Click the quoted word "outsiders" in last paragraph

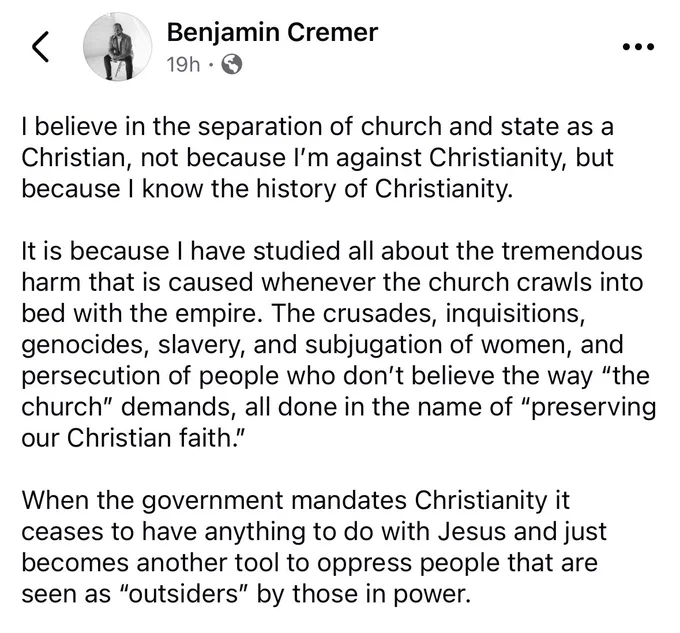click(183, 594)
